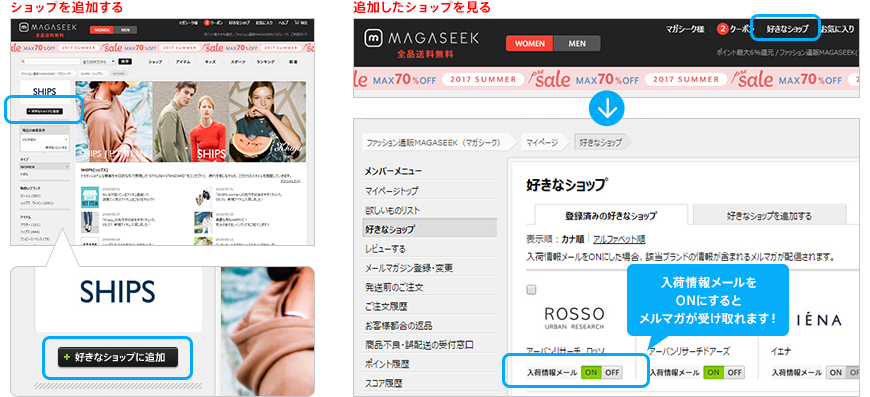Viewport: 870px width, 397px height.
Task: Open メールマガジン登録・変更 in the member menu
Action: (408, 268)
